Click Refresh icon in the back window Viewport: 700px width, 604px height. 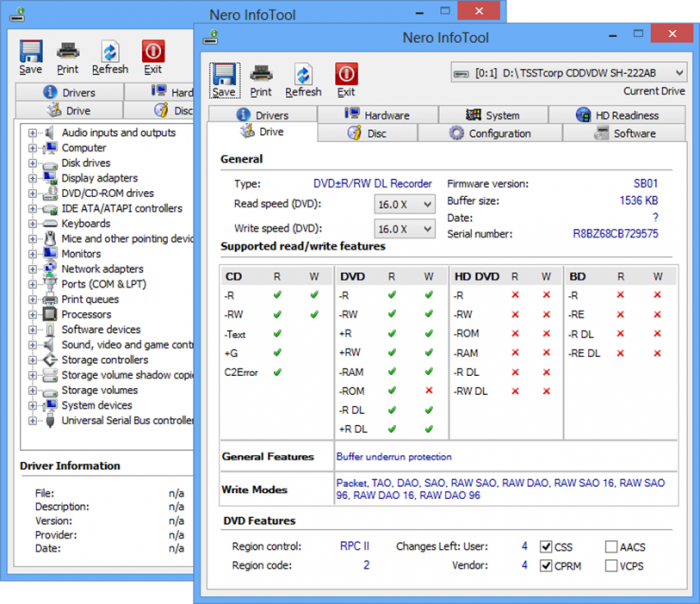click(110, 51)
